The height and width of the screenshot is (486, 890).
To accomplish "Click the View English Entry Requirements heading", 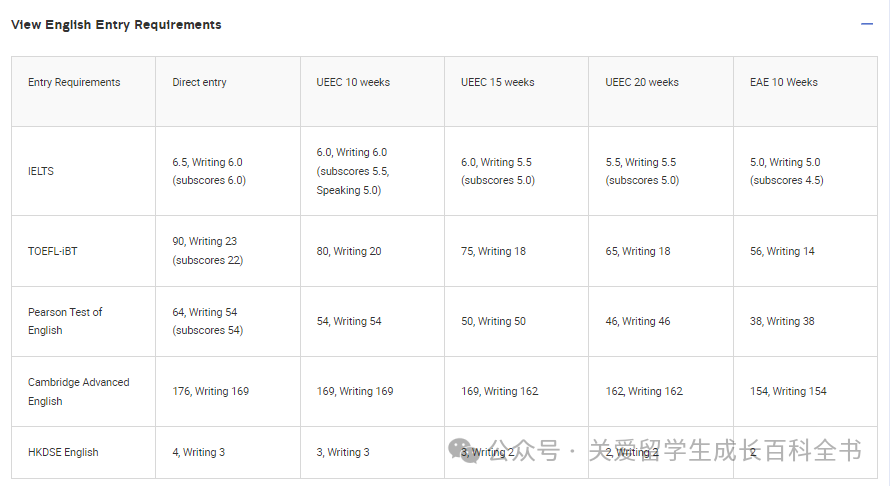I will (116, 24).
